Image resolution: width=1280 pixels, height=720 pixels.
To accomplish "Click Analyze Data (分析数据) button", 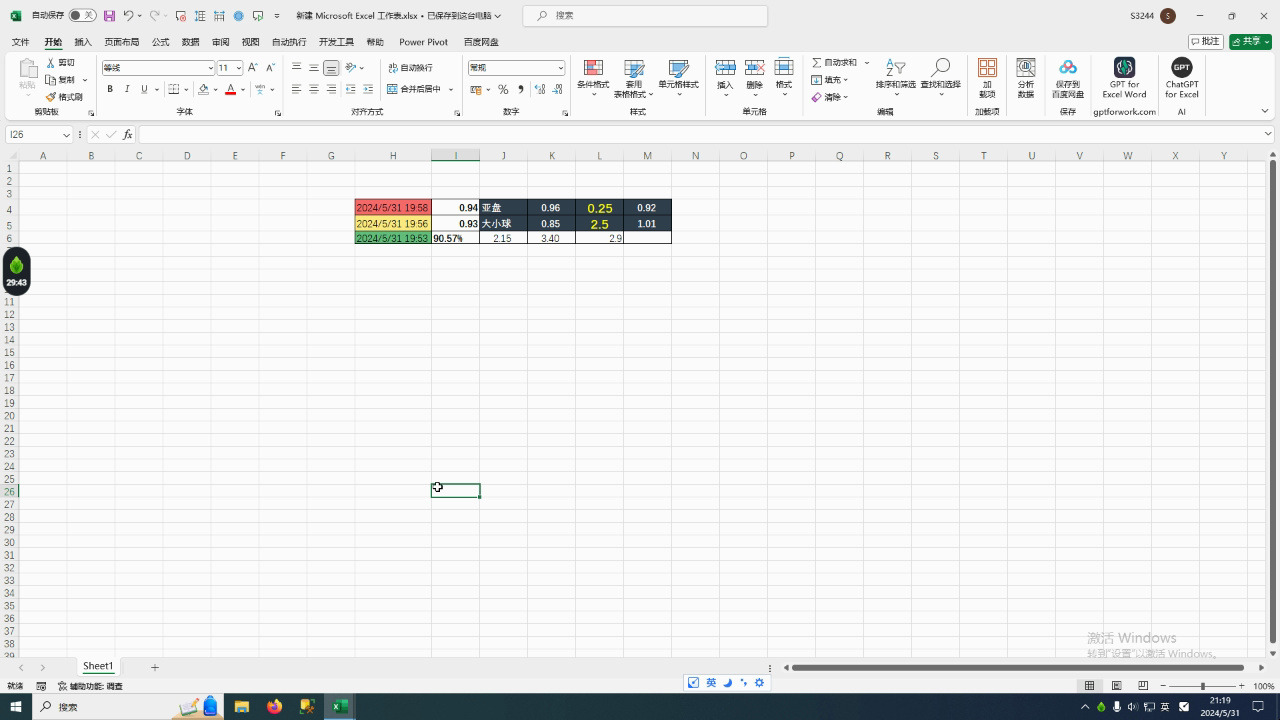I will 1025,77.
